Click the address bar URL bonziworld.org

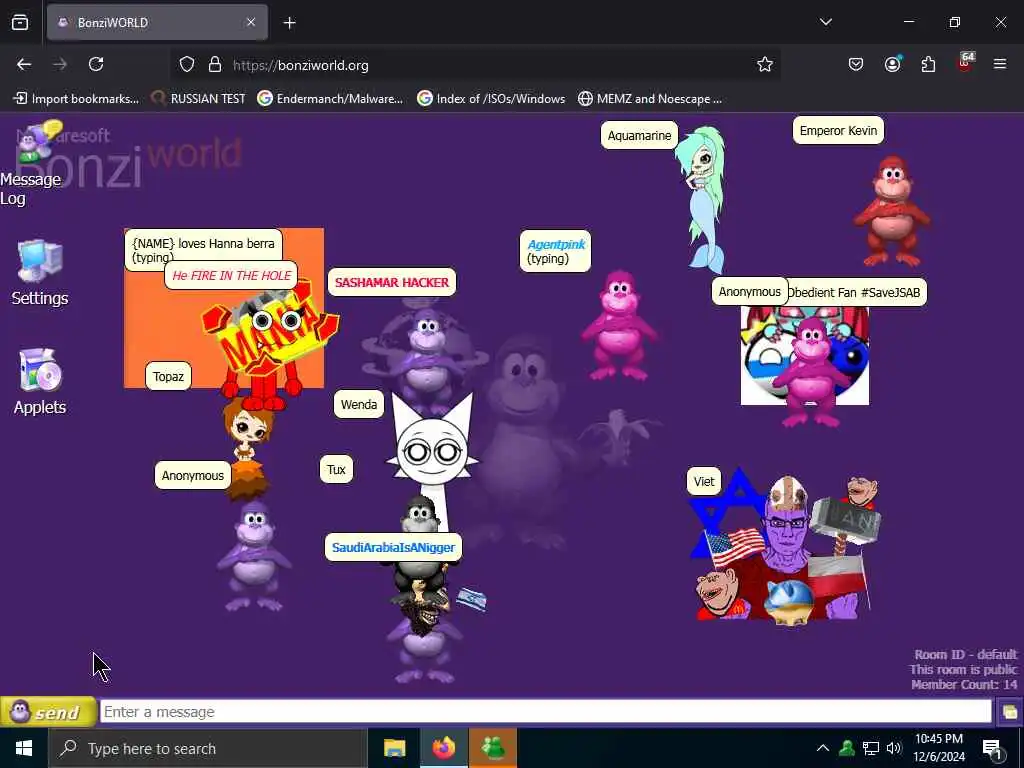pyautogui.click(x=300, y=65)
